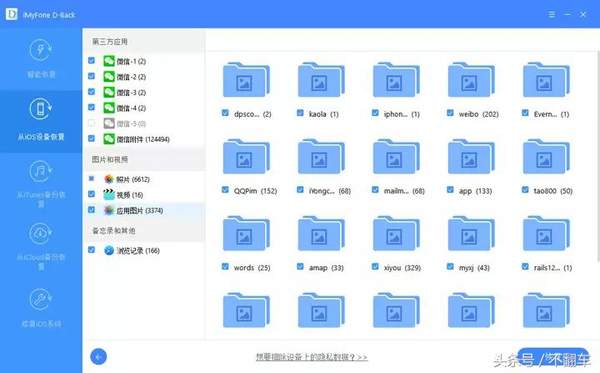Click the WeChat icon beside 微信-1
Viewport: 600px width, 373px height.
pyautogui.click(x=109, y=61)
